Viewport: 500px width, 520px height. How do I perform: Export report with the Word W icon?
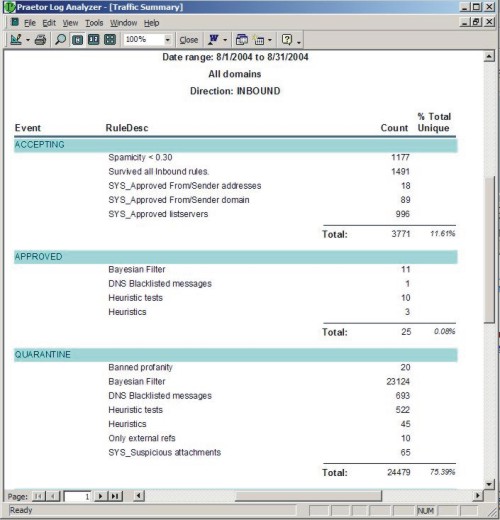coord(213,40)
